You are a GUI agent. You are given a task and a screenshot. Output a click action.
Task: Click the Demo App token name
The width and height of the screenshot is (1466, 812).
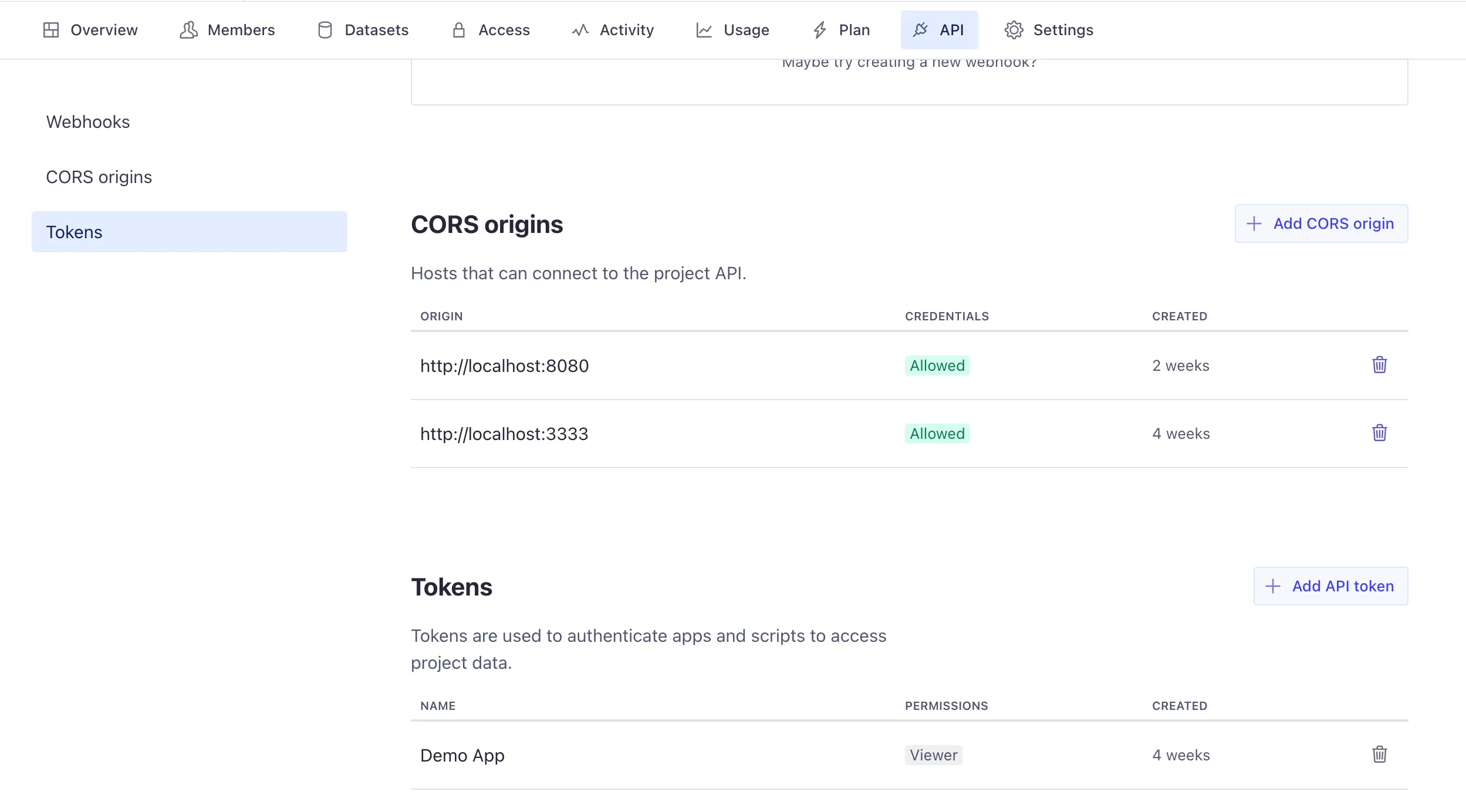click(462, 756)
